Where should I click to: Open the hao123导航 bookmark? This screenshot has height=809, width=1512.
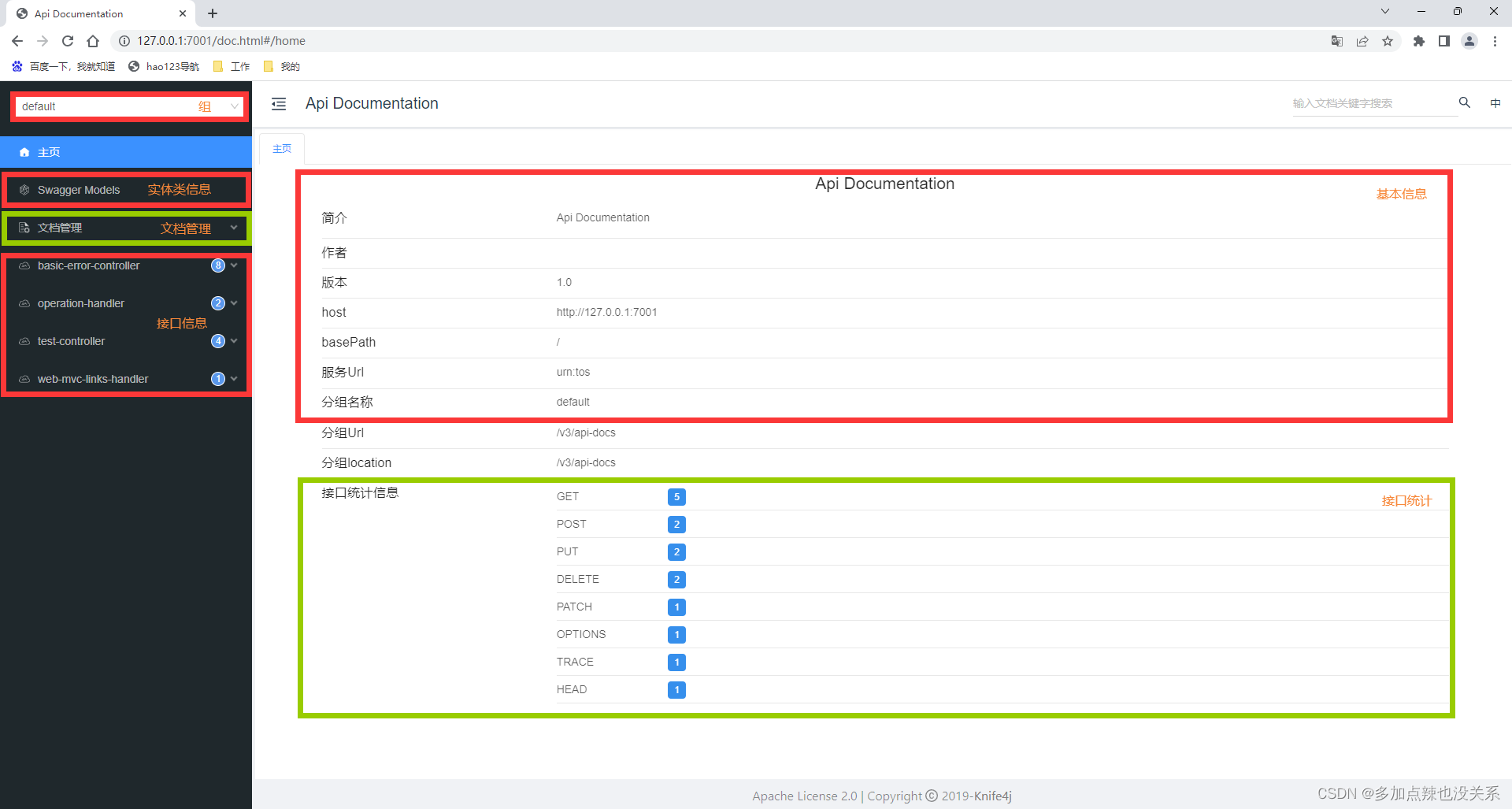click(164, 66)
